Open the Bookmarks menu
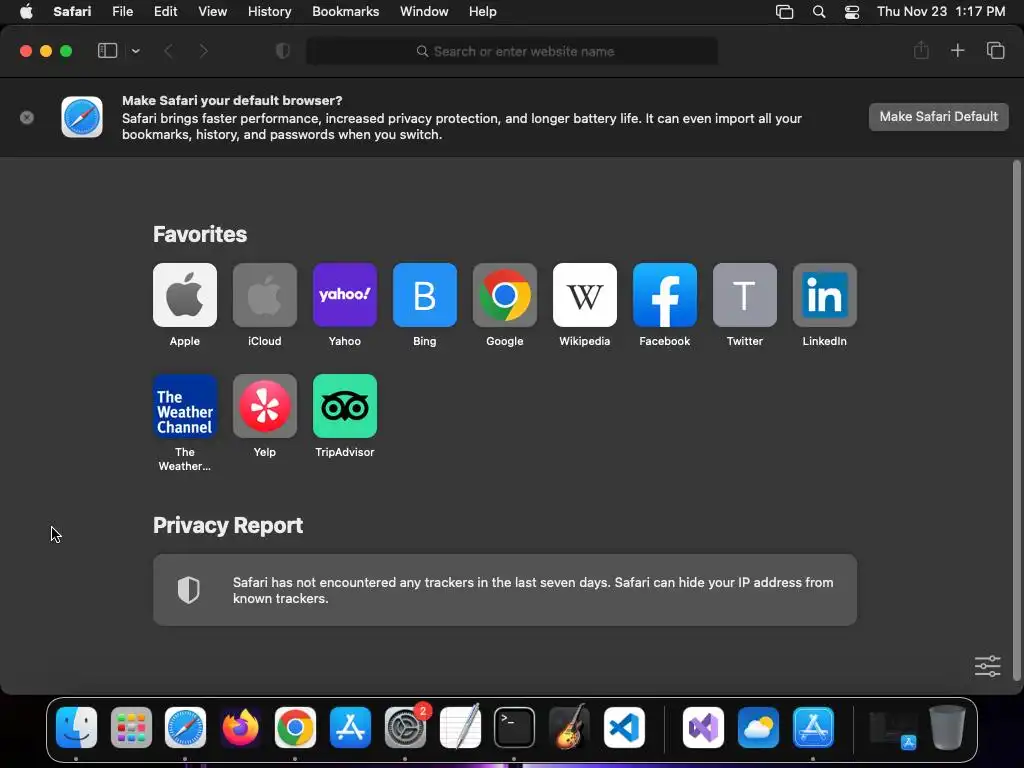Image resolution: width=1024 pixels, height=768 pixels. pos(345,12)
